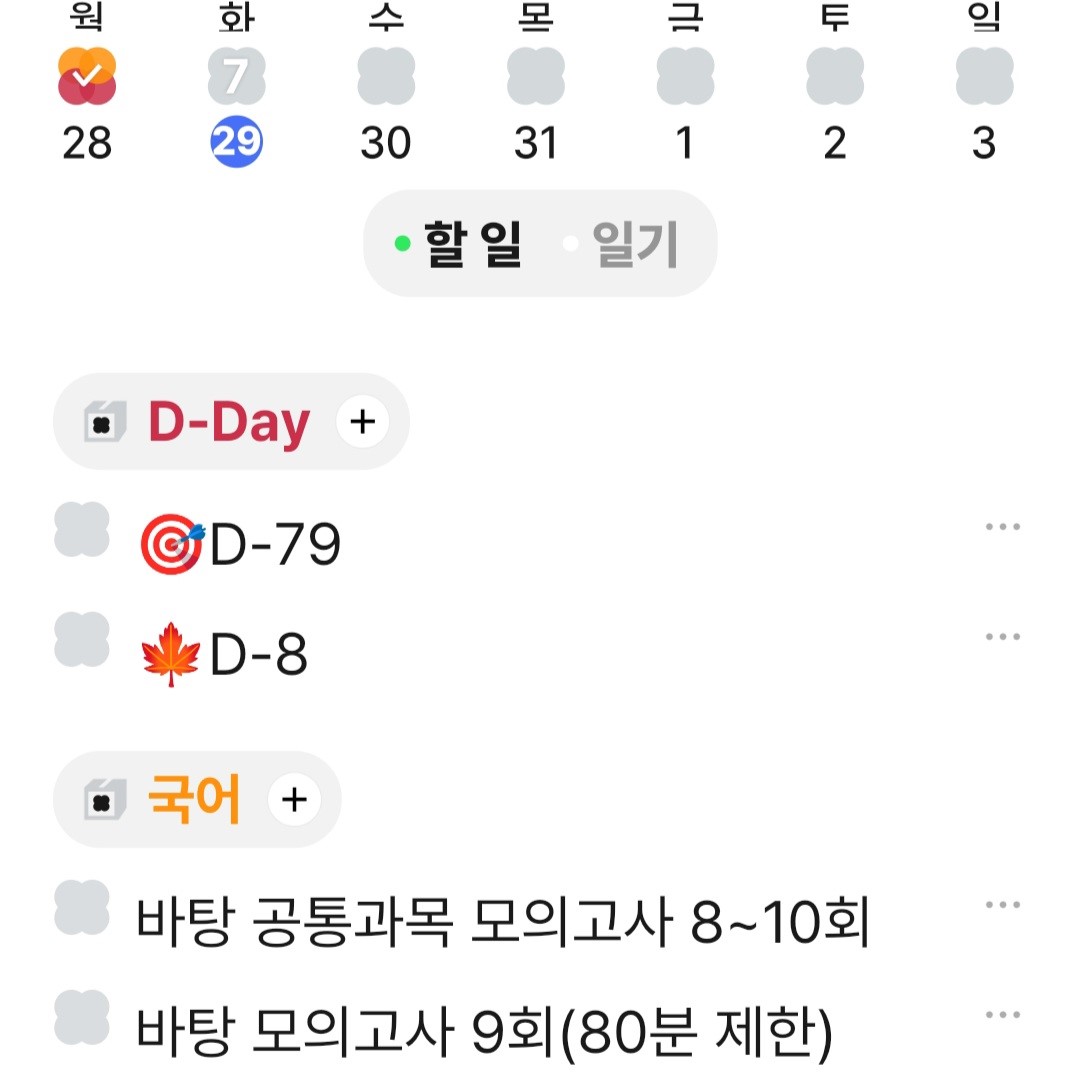
Task: Click the completed flower icon for Monday 28
Action: click(x=87, y=76)
